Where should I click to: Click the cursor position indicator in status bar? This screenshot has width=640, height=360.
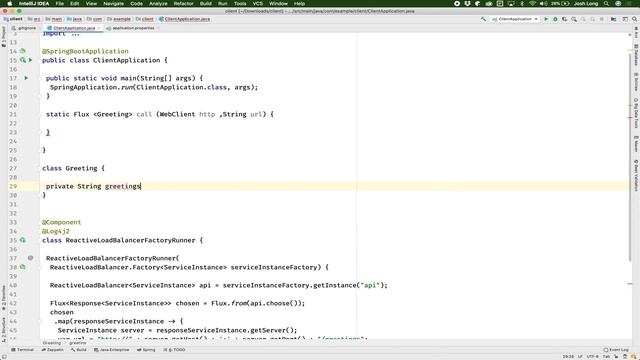pyautogui.click(x=568, y=356)
